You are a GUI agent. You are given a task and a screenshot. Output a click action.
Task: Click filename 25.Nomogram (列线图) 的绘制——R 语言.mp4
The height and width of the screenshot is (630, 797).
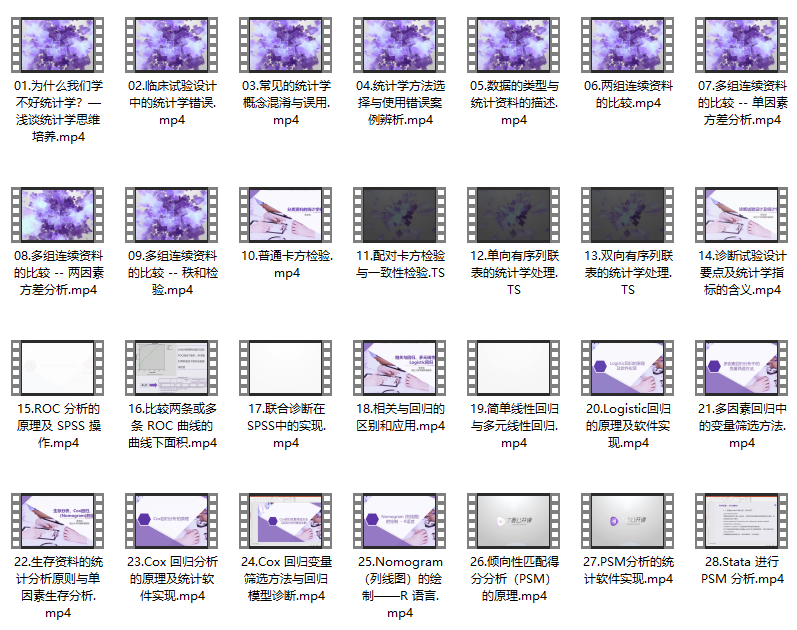pyautogui.click(x=400, y=587)
